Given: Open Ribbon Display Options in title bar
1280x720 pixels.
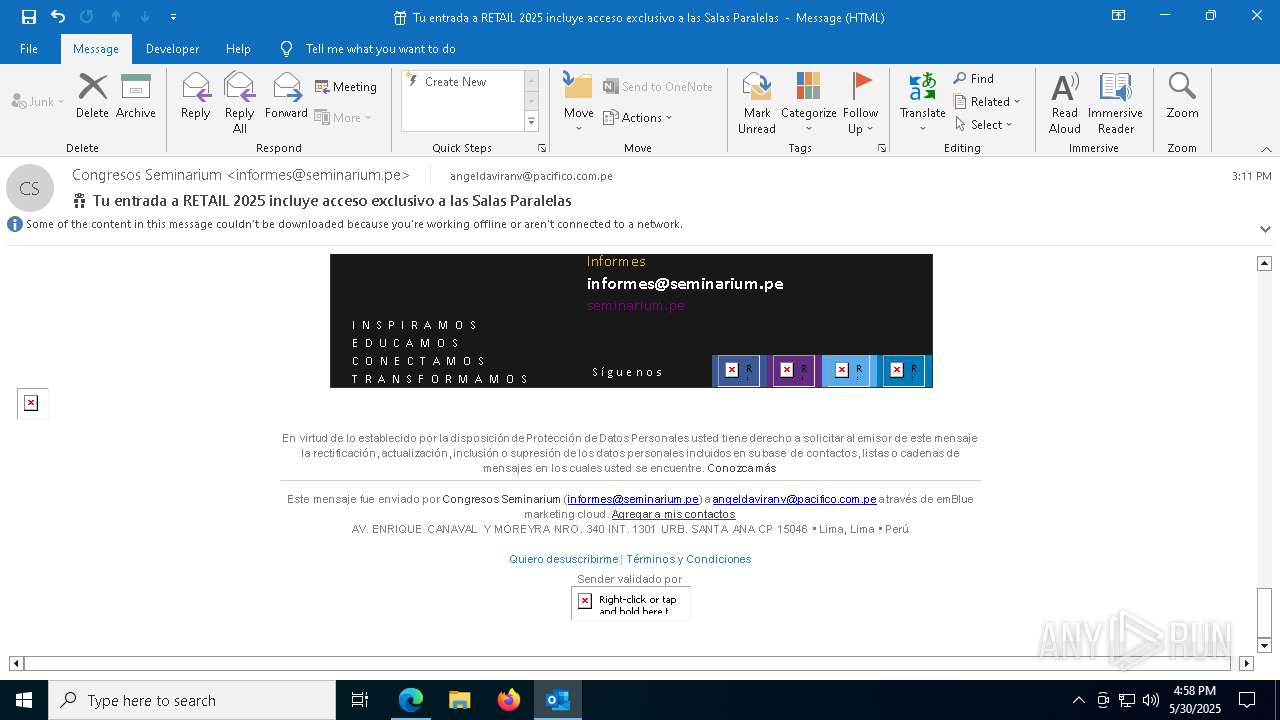Looking at the screenshot, I should click(x=1119, y=16).
